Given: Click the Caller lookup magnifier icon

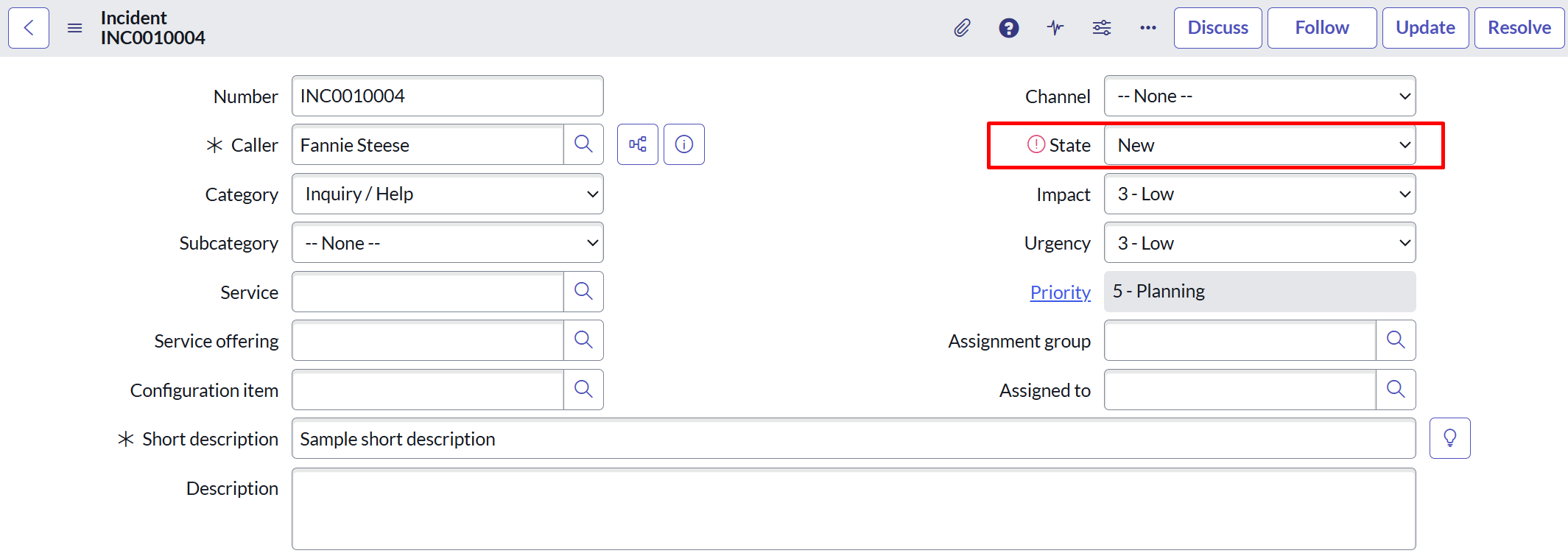Looking at the screenshot, I should pyautogui.click(x=583, y=144).
